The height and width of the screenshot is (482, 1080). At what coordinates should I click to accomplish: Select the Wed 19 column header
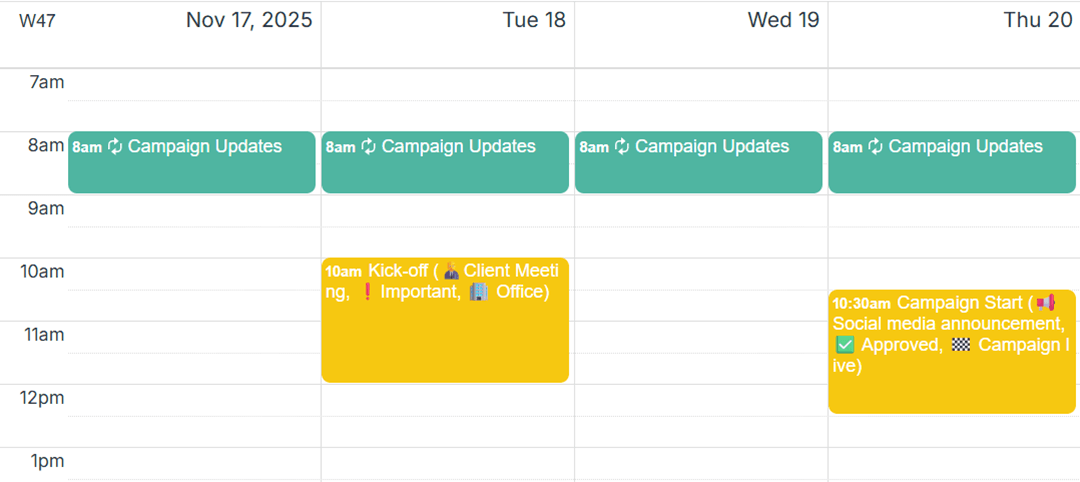click(x=783, y=20)
